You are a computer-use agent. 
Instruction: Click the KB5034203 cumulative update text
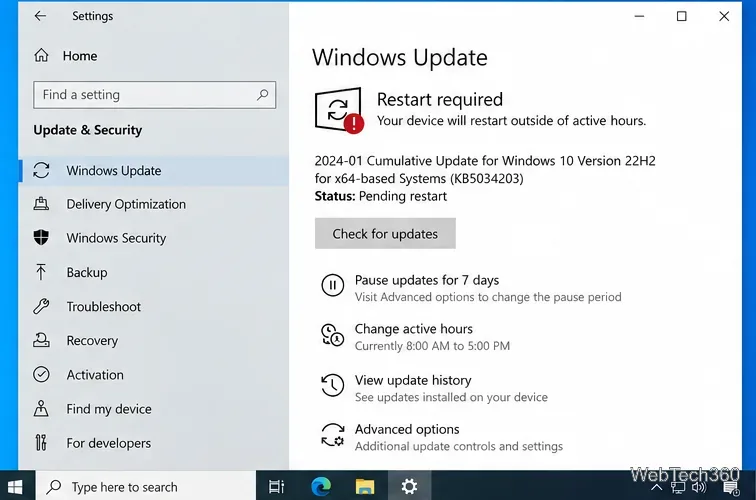click(x=485, y=169)
